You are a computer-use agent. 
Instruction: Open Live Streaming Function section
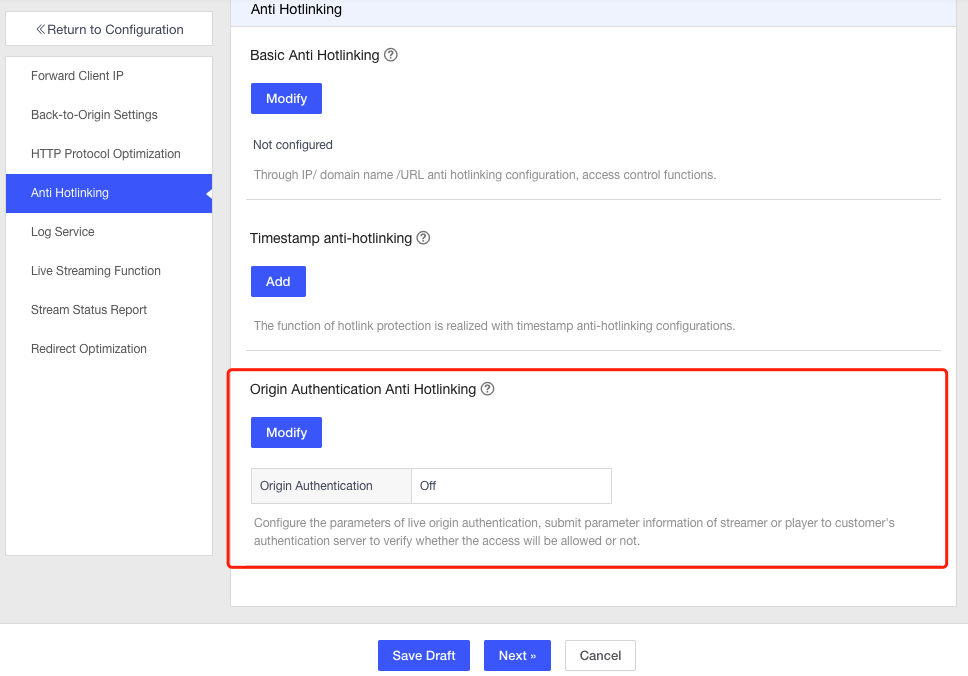coord(109,271)
